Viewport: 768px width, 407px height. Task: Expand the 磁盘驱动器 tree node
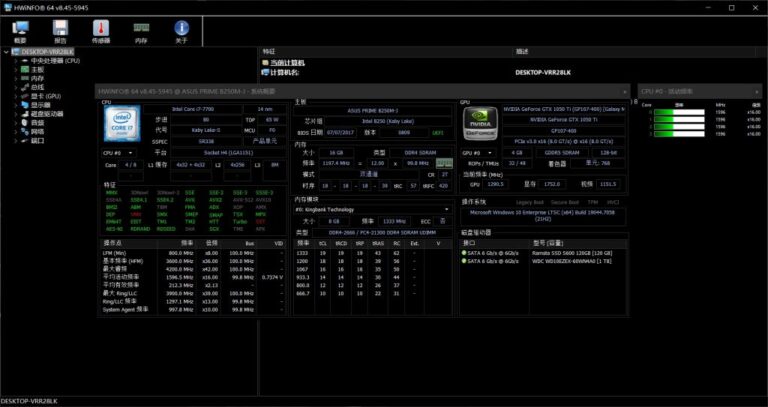click(16, 114)
